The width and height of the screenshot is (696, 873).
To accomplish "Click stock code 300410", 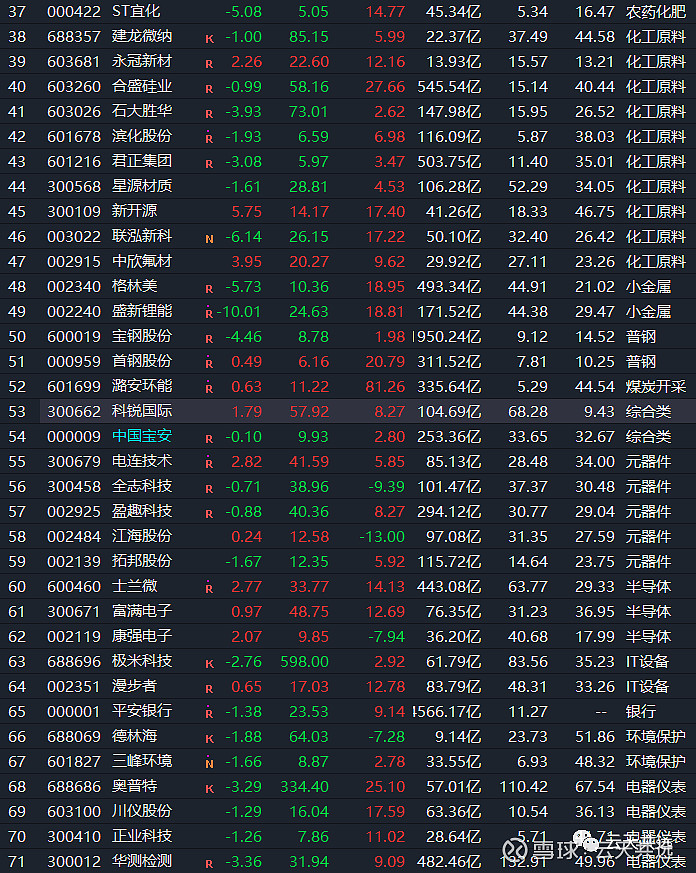I will point(74,837).
